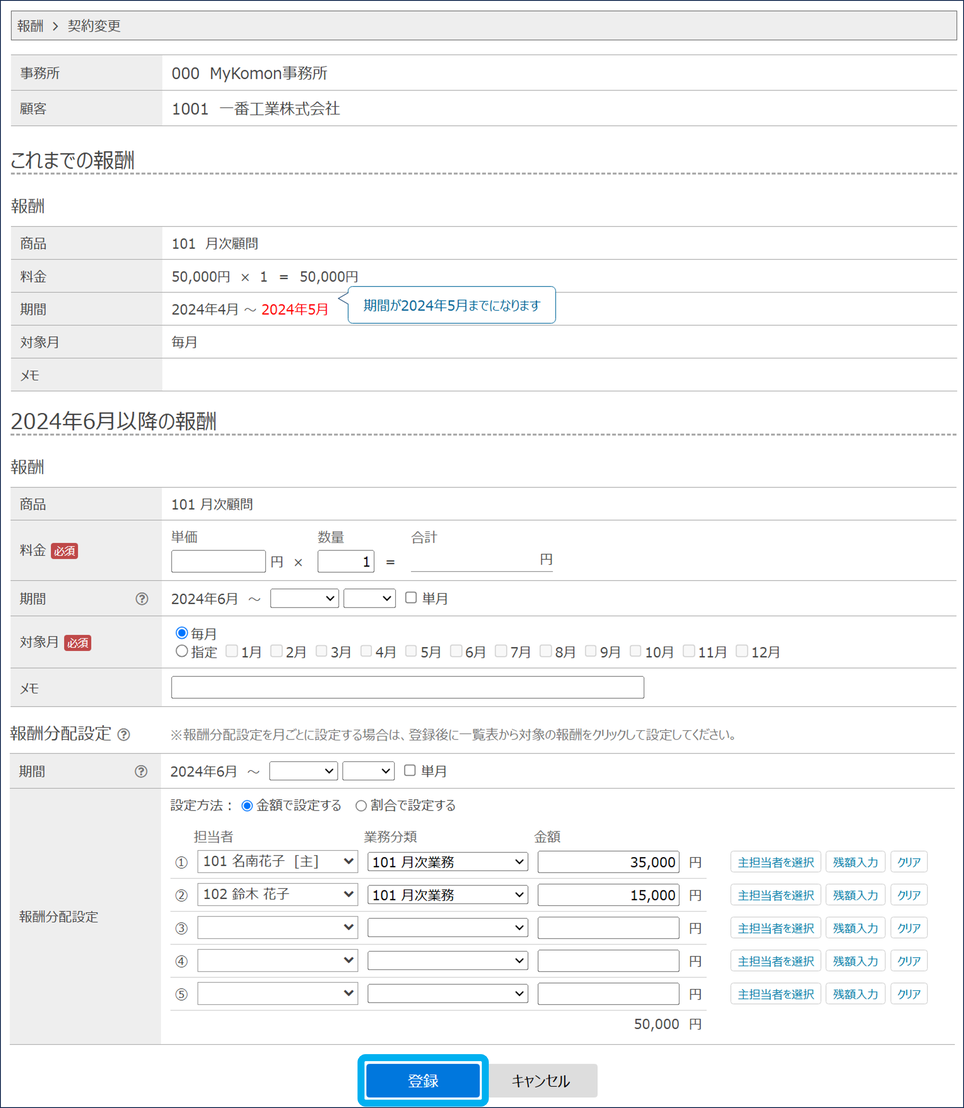Check the 単月 checkbox in 報酬分配設定 期間 row
Viewport: 964px width, 1108px height.
tap(411, 771)
